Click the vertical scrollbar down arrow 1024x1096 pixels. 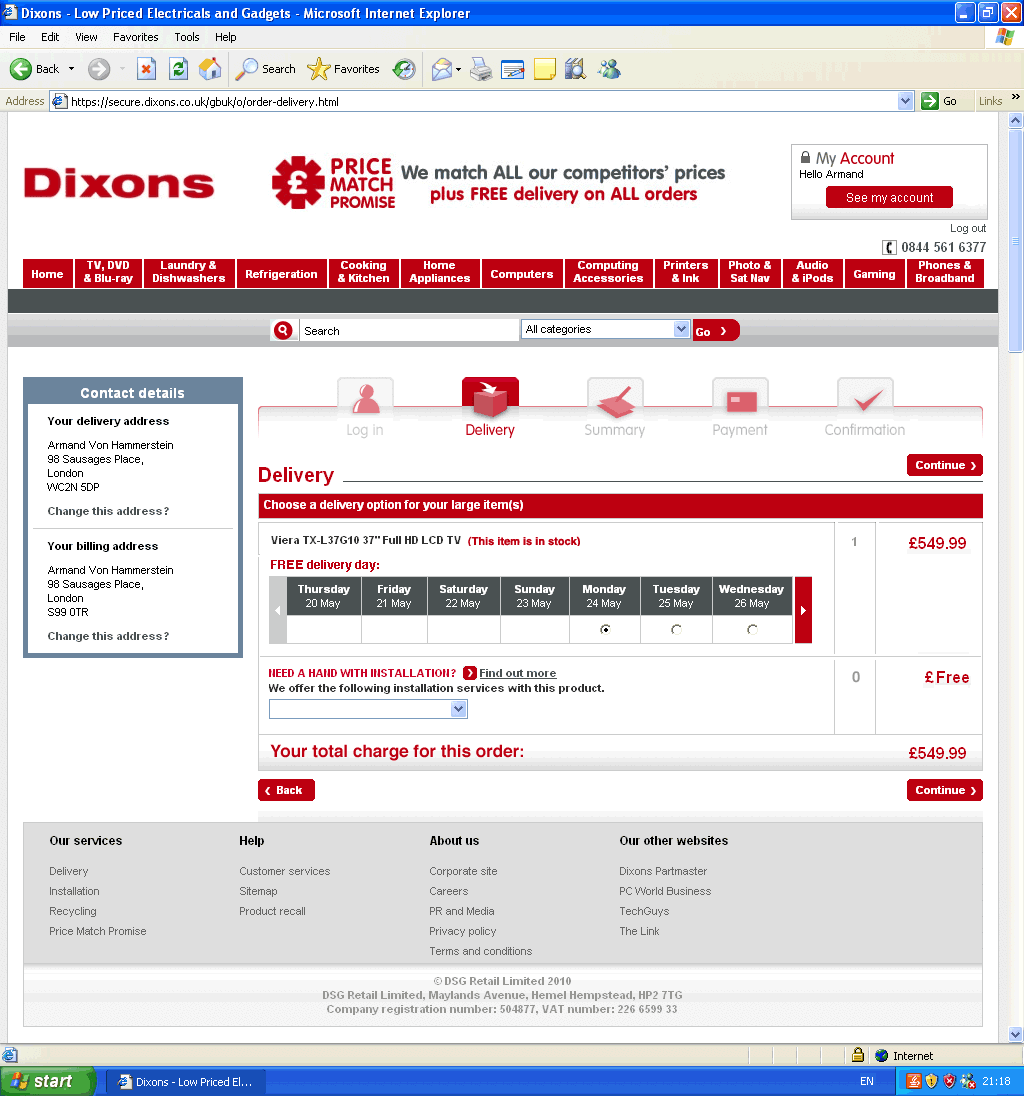pyautogui.click(x=1016, y=1034)
